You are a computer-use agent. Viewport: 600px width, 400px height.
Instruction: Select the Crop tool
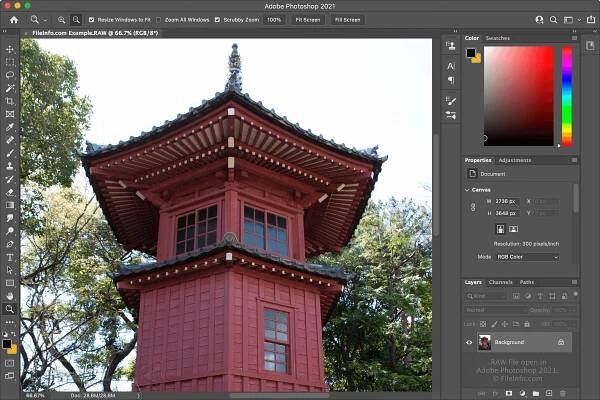(x=10, y=101)
